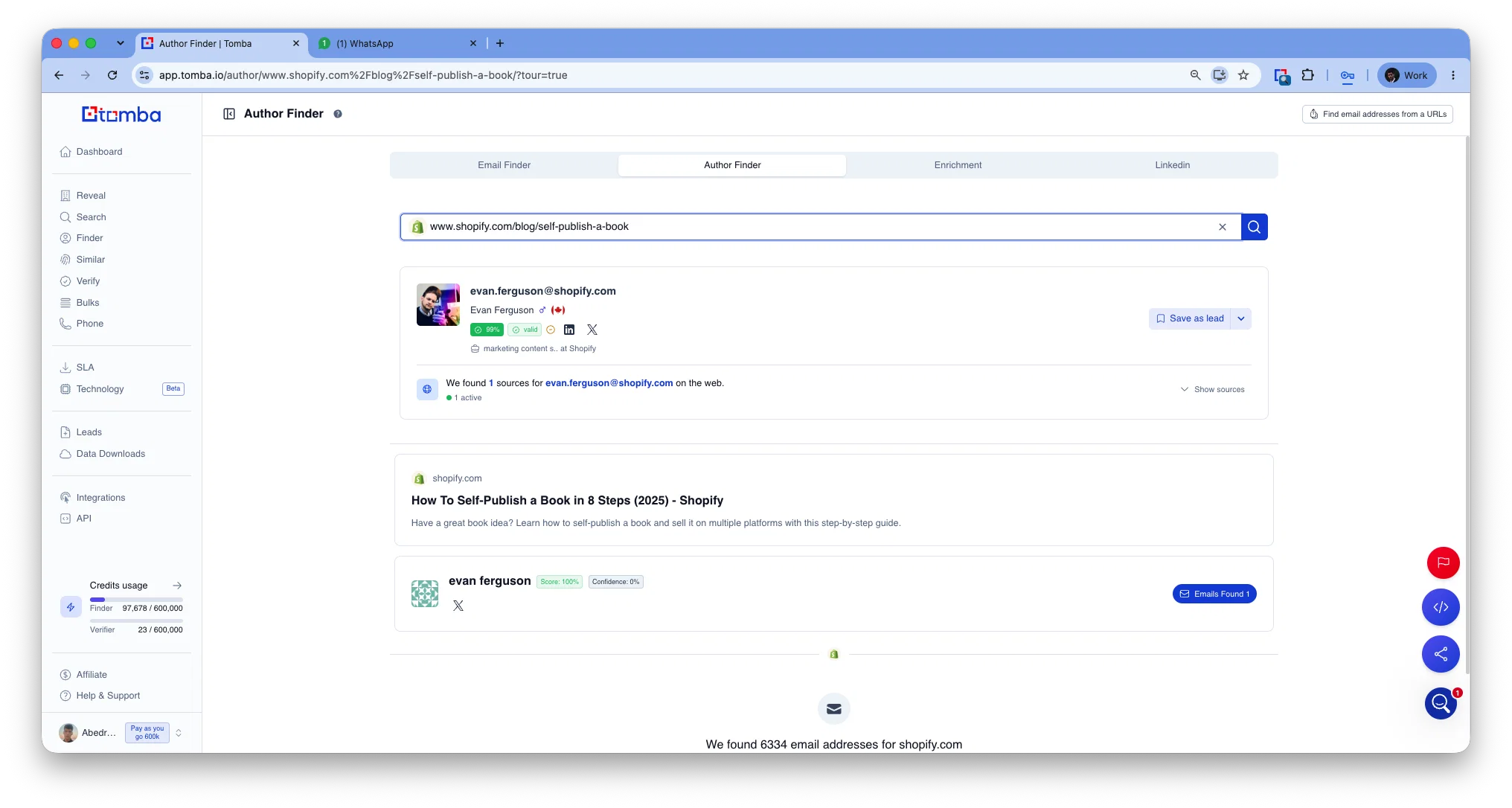Switch to the Email Finder tab
1512x808 pixels.
[504, 165]
